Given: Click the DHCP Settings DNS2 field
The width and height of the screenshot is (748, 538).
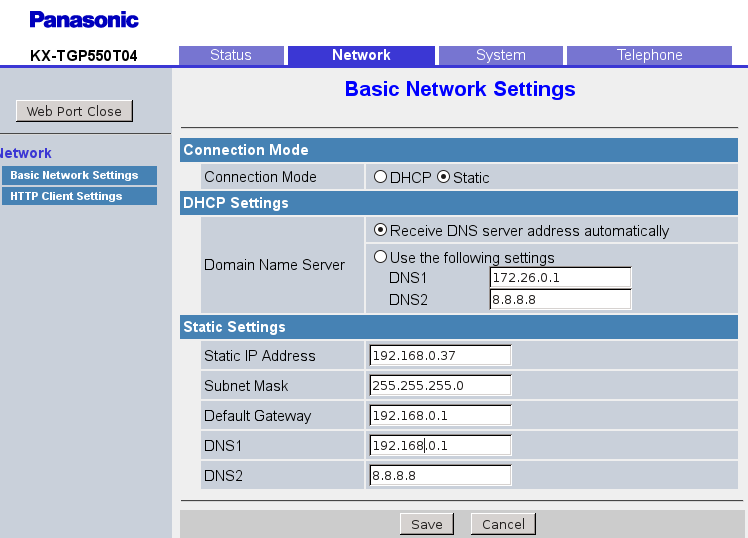Looking at the screenshot, I should click(x=560, y=299).
